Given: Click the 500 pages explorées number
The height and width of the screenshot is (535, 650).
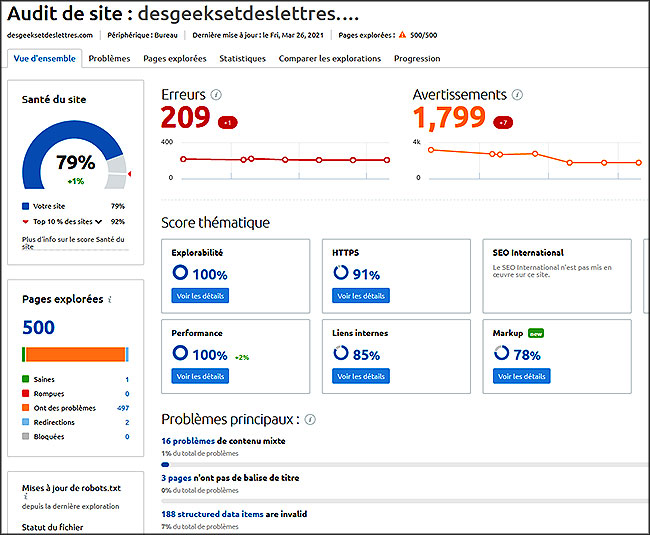Looking at the screenshot, I should coord(39,327).
